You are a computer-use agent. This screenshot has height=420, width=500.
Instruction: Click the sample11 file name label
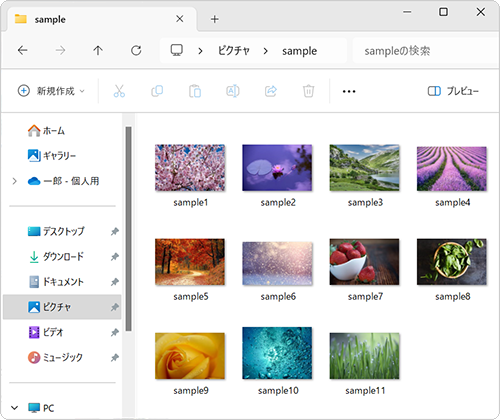click(x=365, y=390)
